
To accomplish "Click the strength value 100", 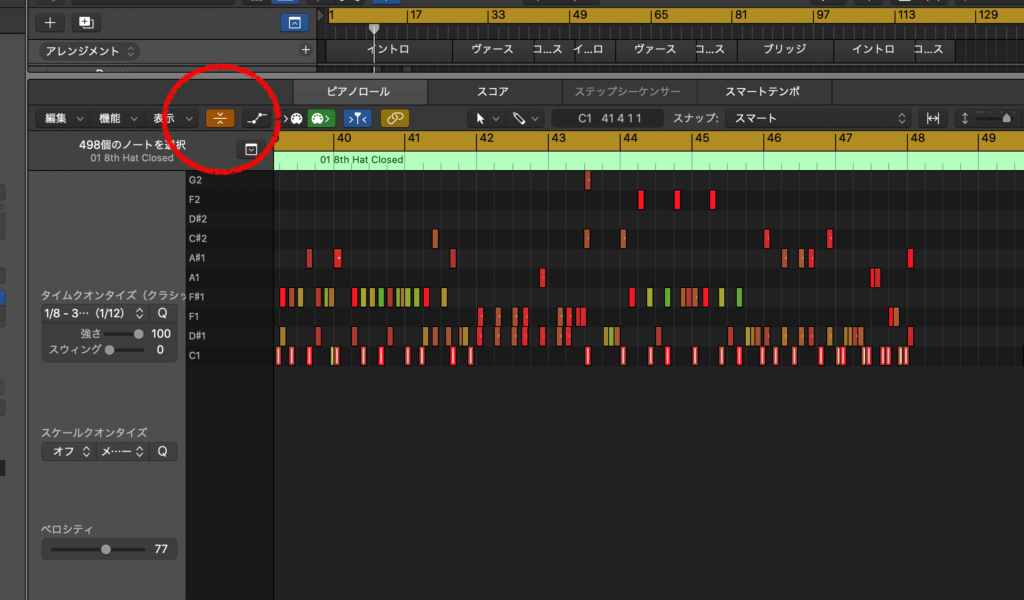I will [x=161, y=334].
